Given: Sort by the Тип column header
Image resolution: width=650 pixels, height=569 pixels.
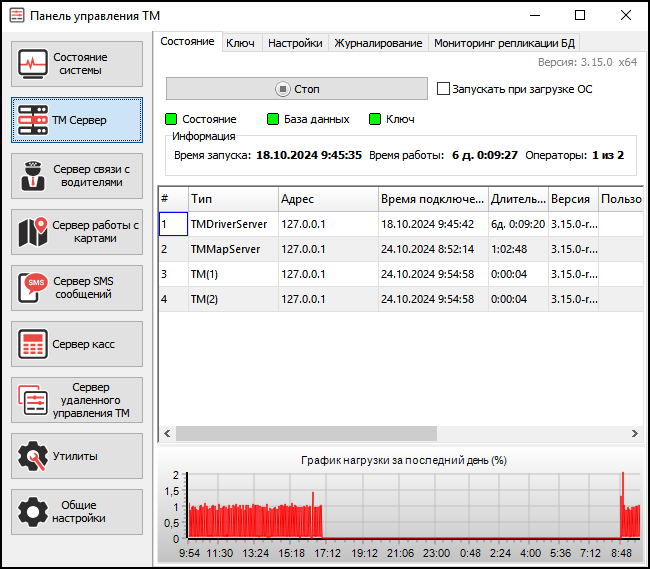Looking at the screenshot, I should (x=233, y=199).
